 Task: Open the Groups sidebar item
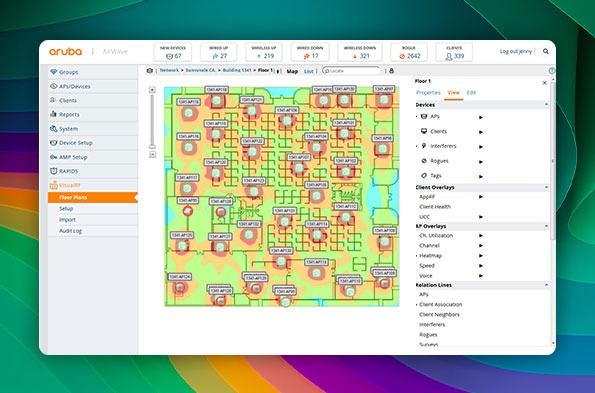tap(93, 72)
